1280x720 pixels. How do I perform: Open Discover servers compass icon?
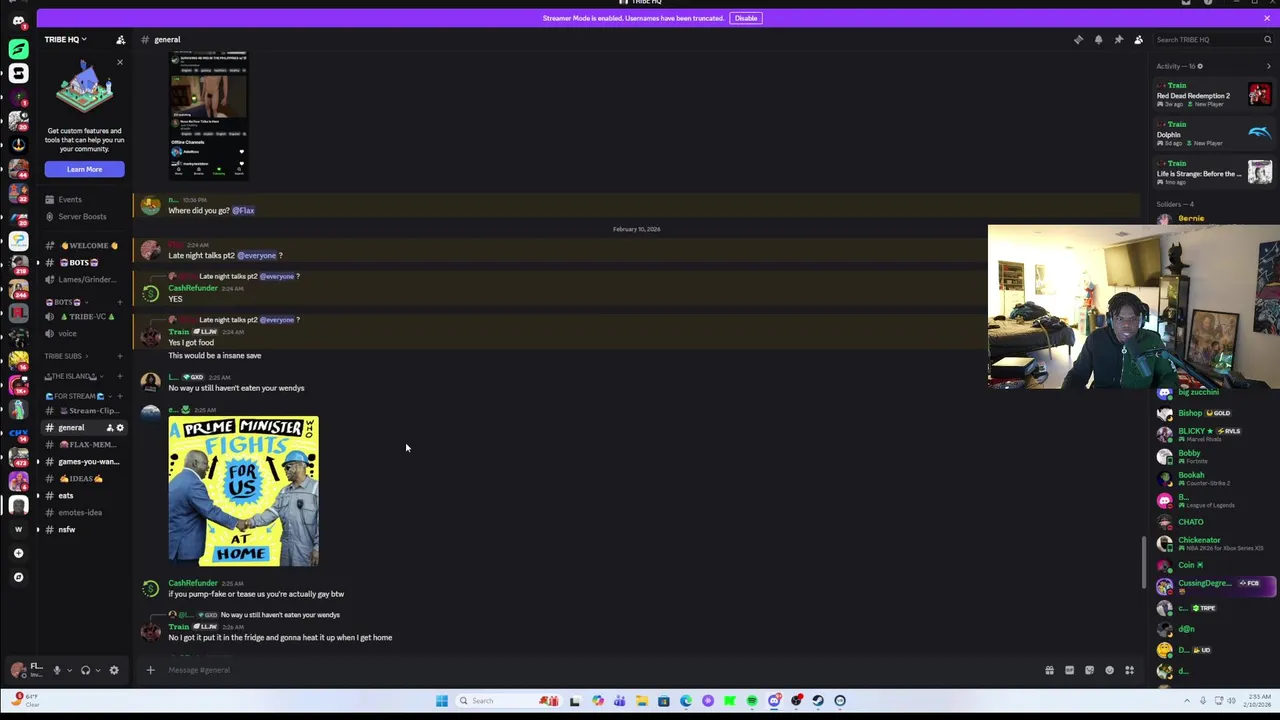coord(18,577)
